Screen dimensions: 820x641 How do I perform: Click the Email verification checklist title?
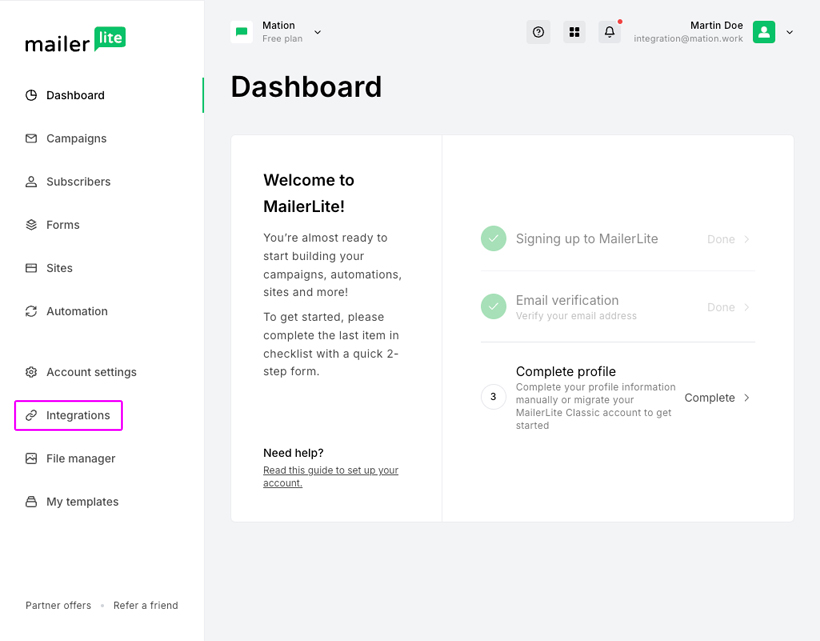point(567,300)
